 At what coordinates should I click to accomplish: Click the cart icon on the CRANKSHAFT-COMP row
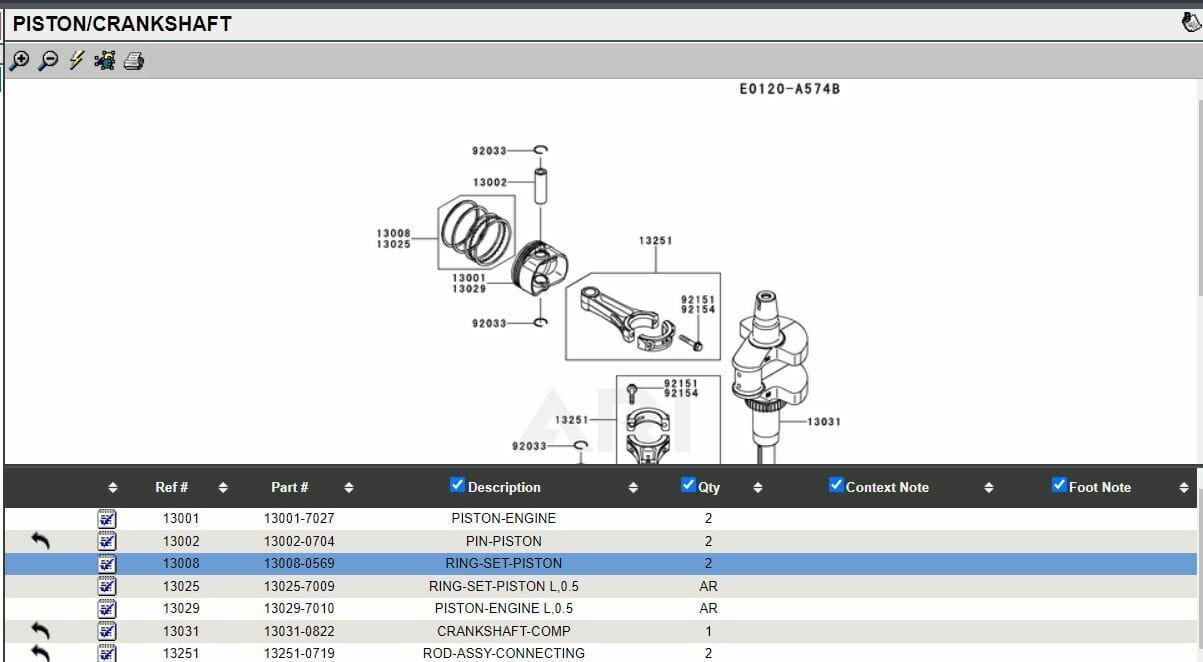pyautogui.click(x=107, y=630)
